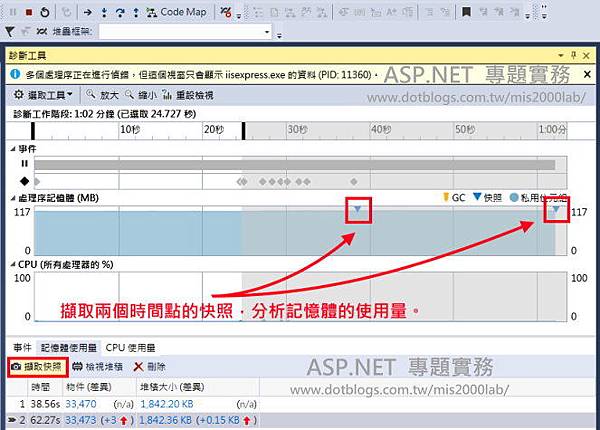Open the (+3) object difference link

click(x=117, y=420)
